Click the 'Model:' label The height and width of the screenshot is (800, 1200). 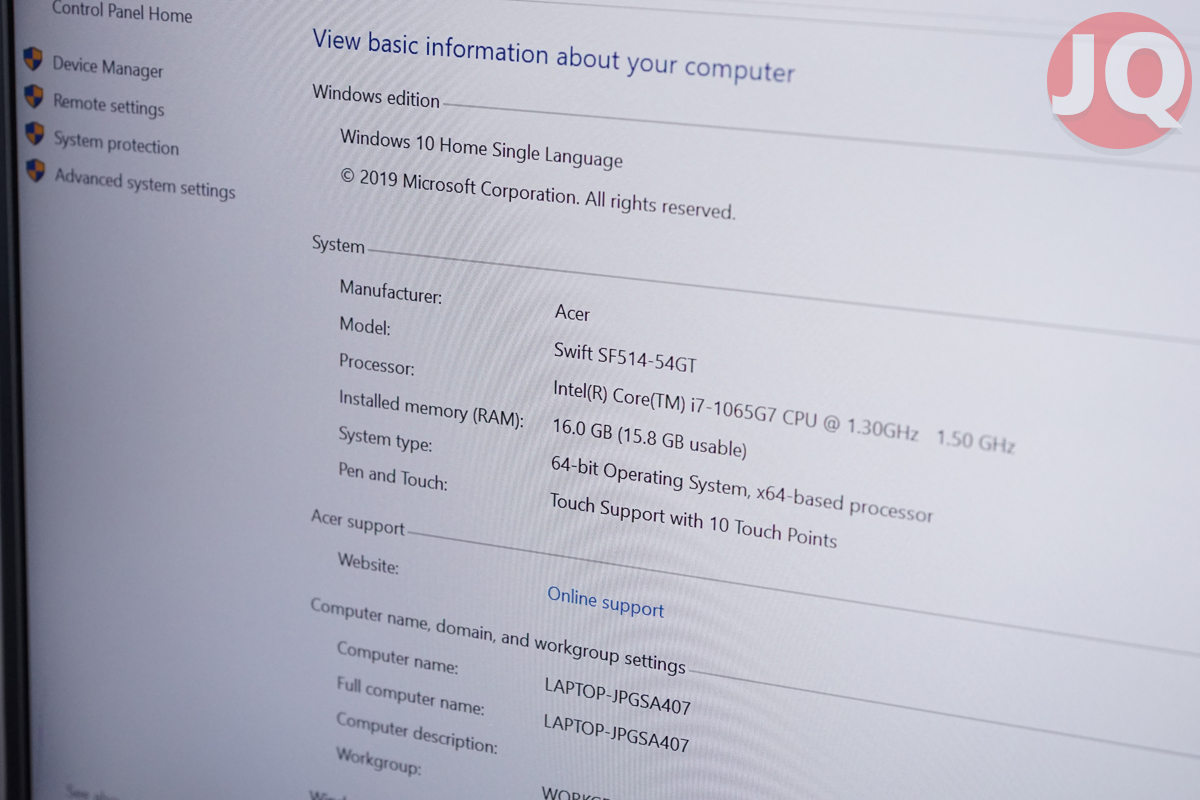[x=365, y=325]
